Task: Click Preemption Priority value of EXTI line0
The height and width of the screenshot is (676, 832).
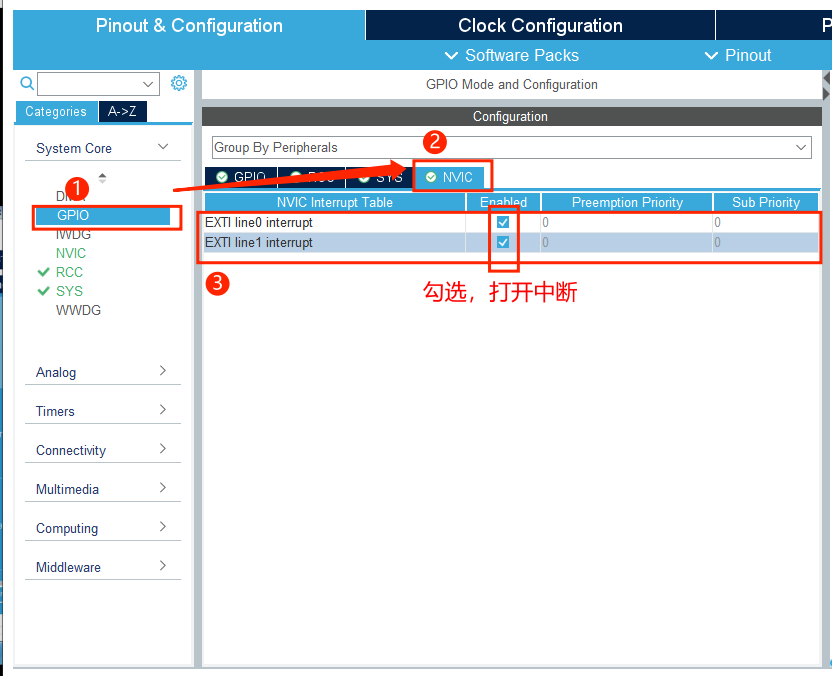Action: tap(626, 222)
